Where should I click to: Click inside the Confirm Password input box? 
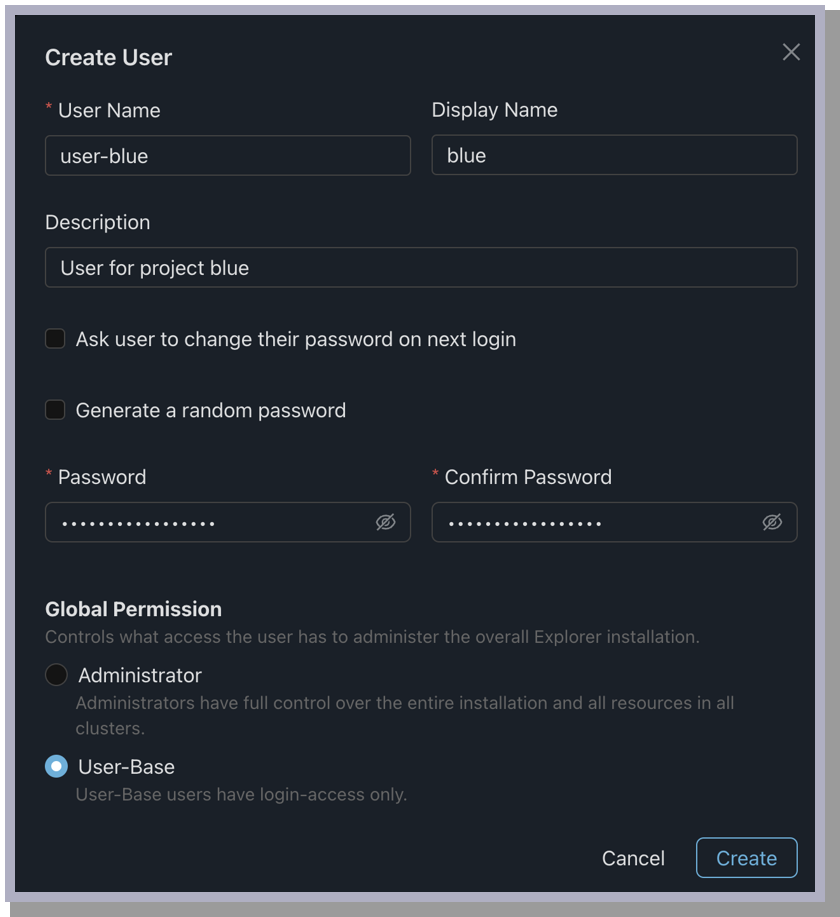tap(595, 522)
